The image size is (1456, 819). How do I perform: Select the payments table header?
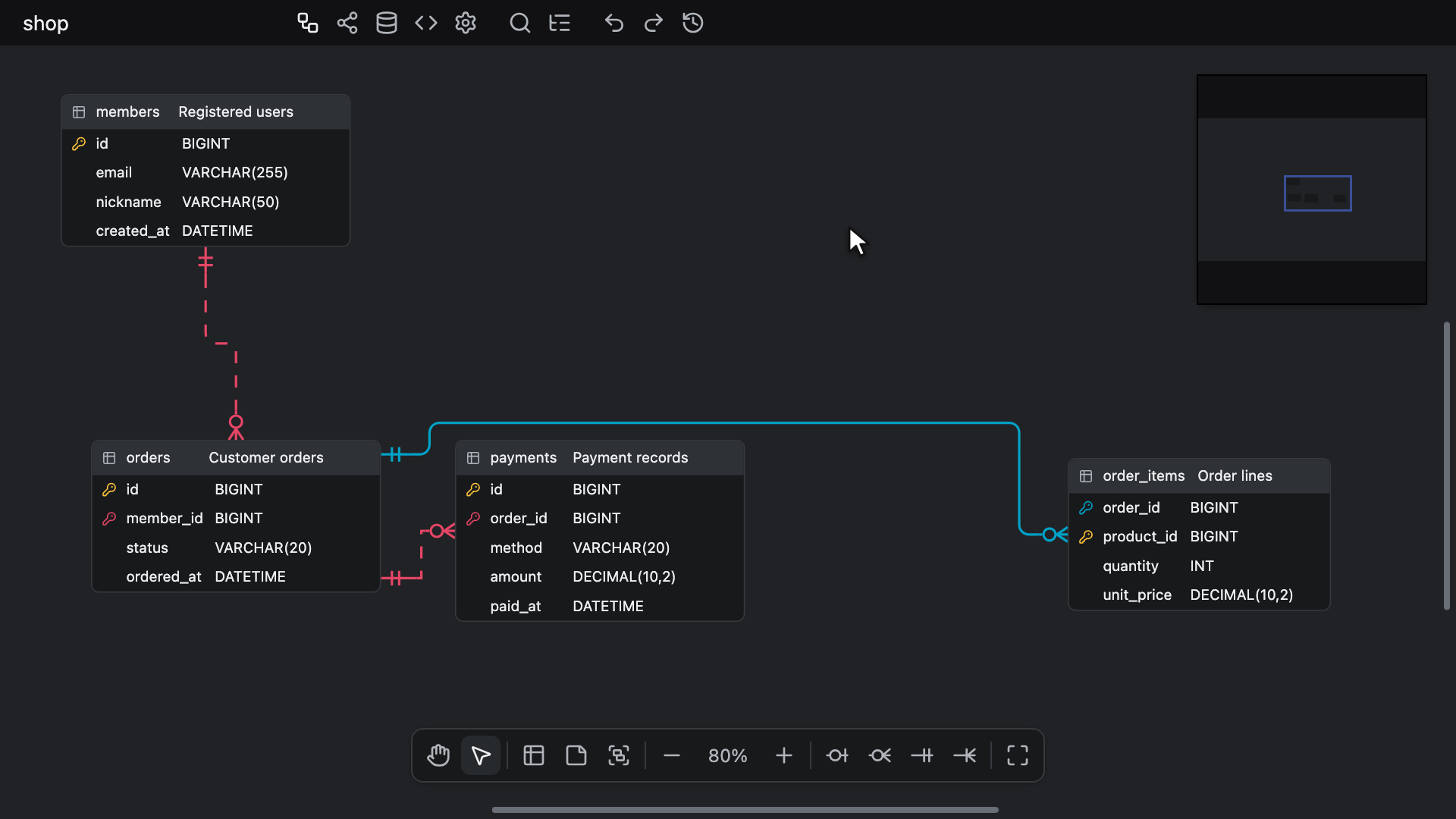pos(600,458)
